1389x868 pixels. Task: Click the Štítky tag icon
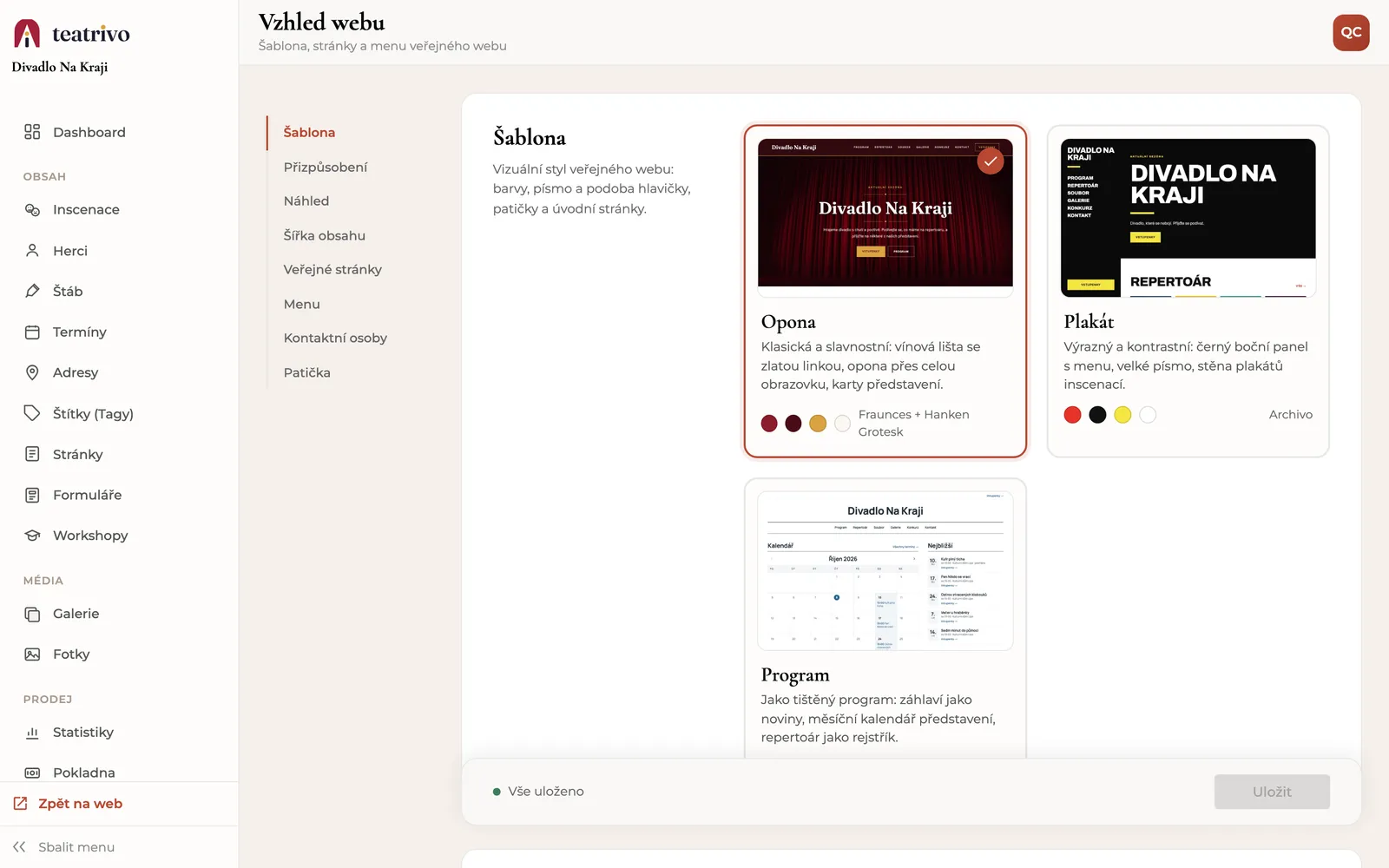tap(32, 413)
